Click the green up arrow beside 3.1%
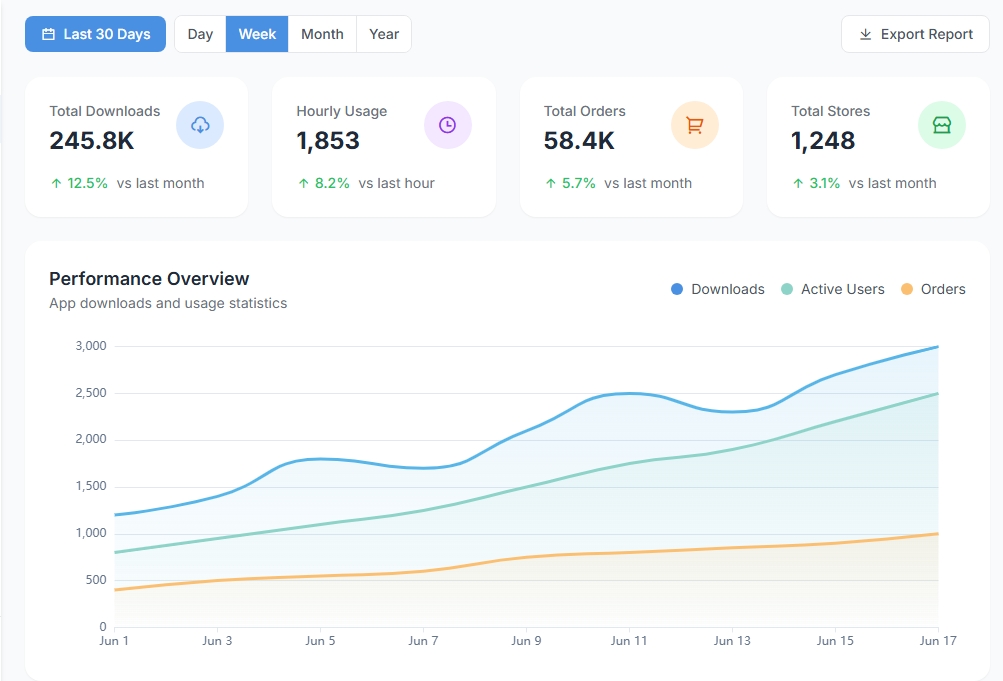Screen dimensions: 1003x681 798,183
